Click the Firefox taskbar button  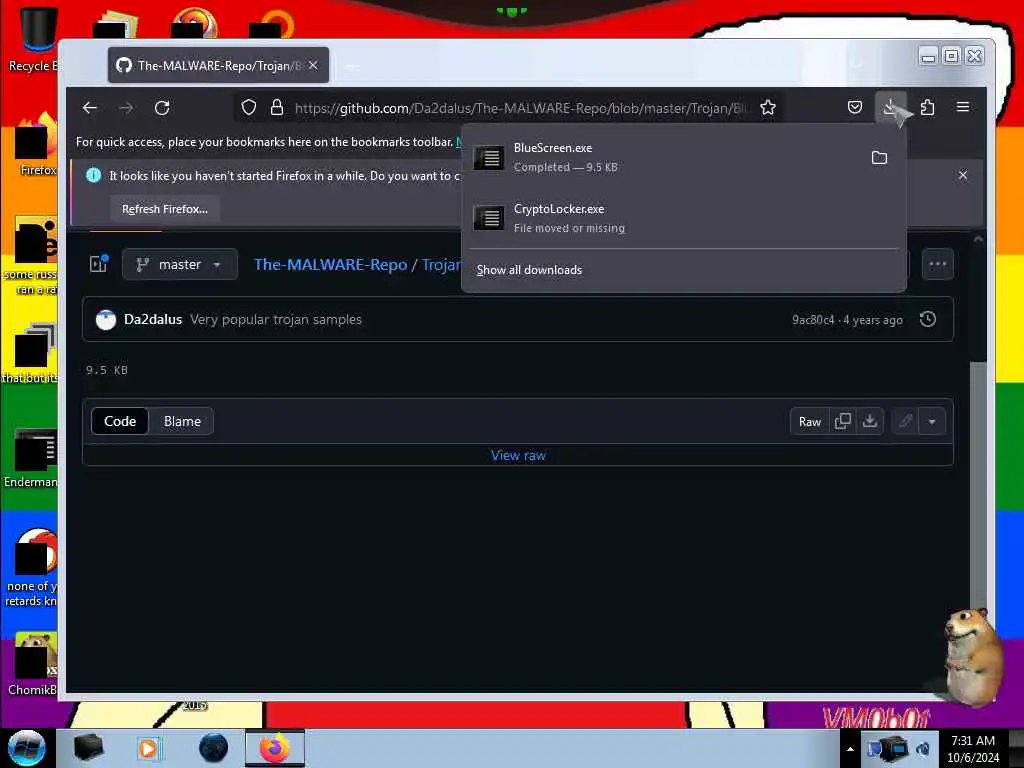point(275,748)
